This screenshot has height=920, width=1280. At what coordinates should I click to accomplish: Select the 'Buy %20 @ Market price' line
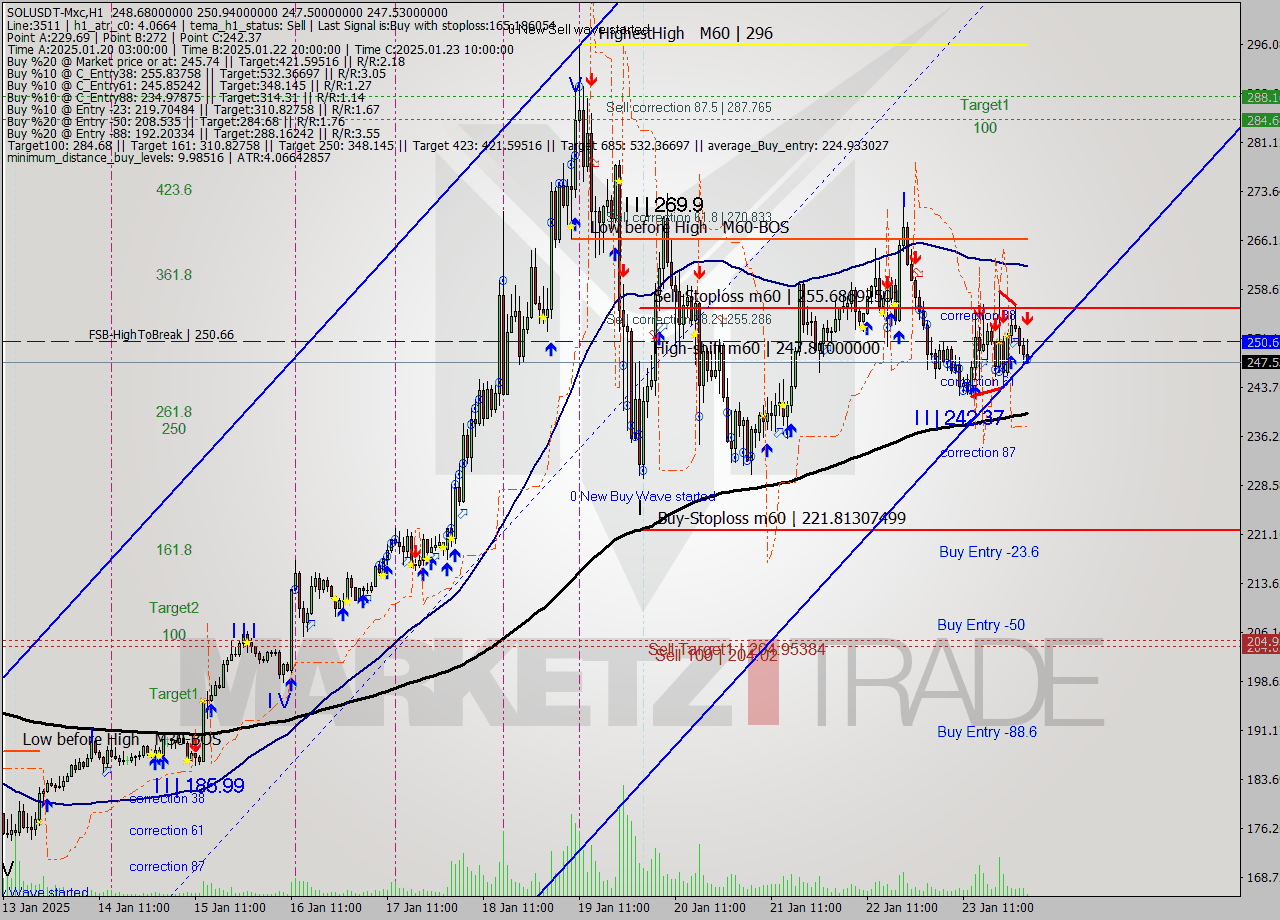pos(205,61)
